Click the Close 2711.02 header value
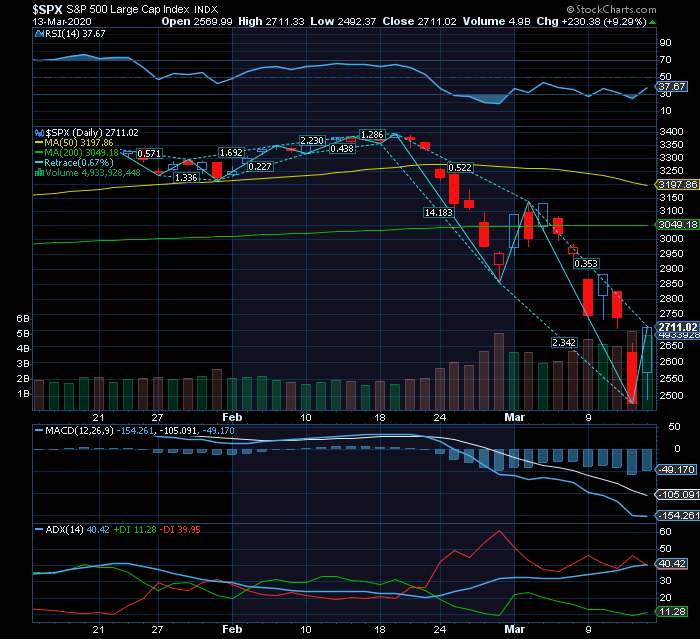 click(x=420, y=21)
